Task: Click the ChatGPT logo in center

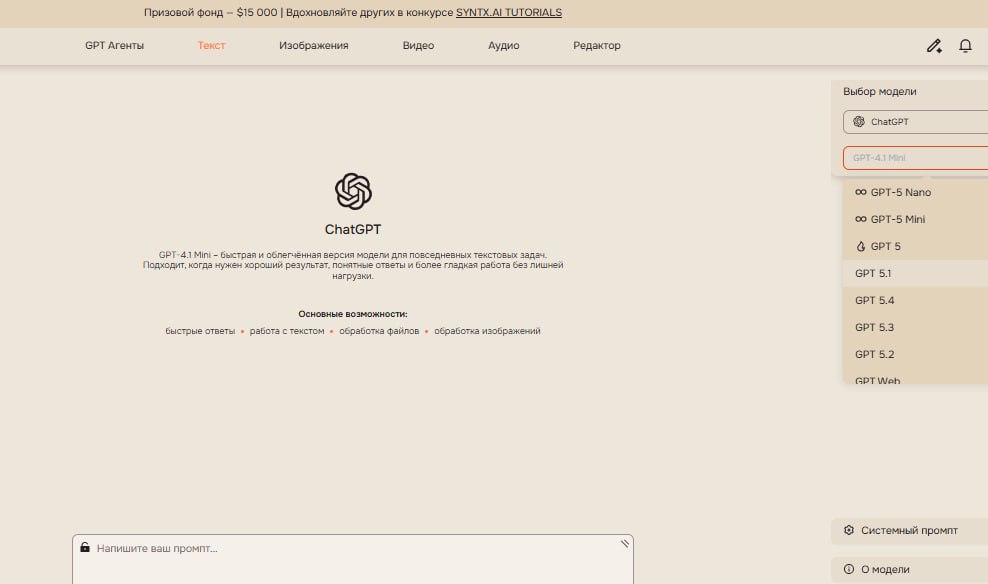Action: coord(353,191)
